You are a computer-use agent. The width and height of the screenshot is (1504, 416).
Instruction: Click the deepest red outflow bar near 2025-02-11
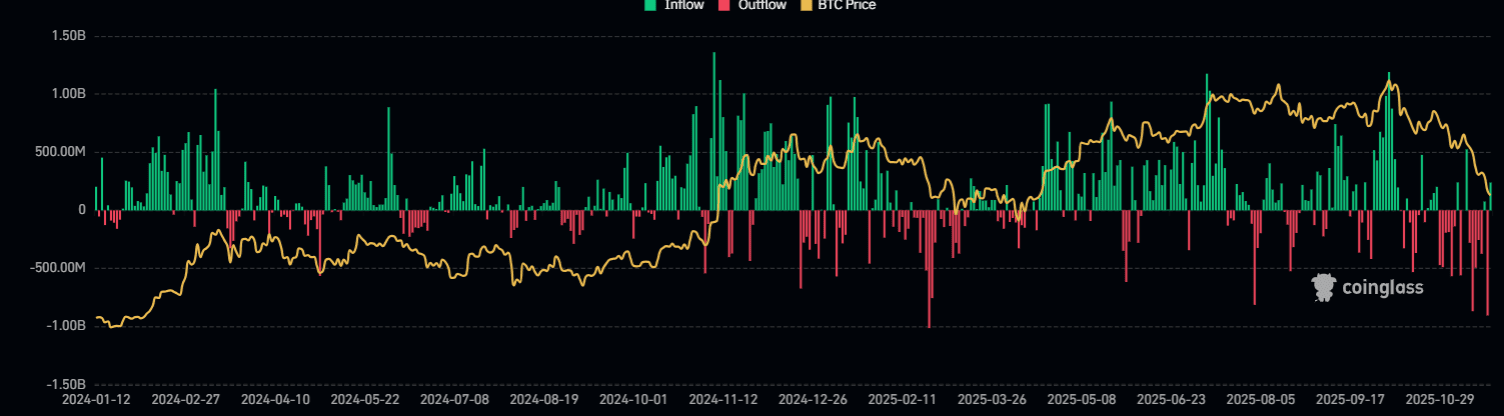click(929, 268)
